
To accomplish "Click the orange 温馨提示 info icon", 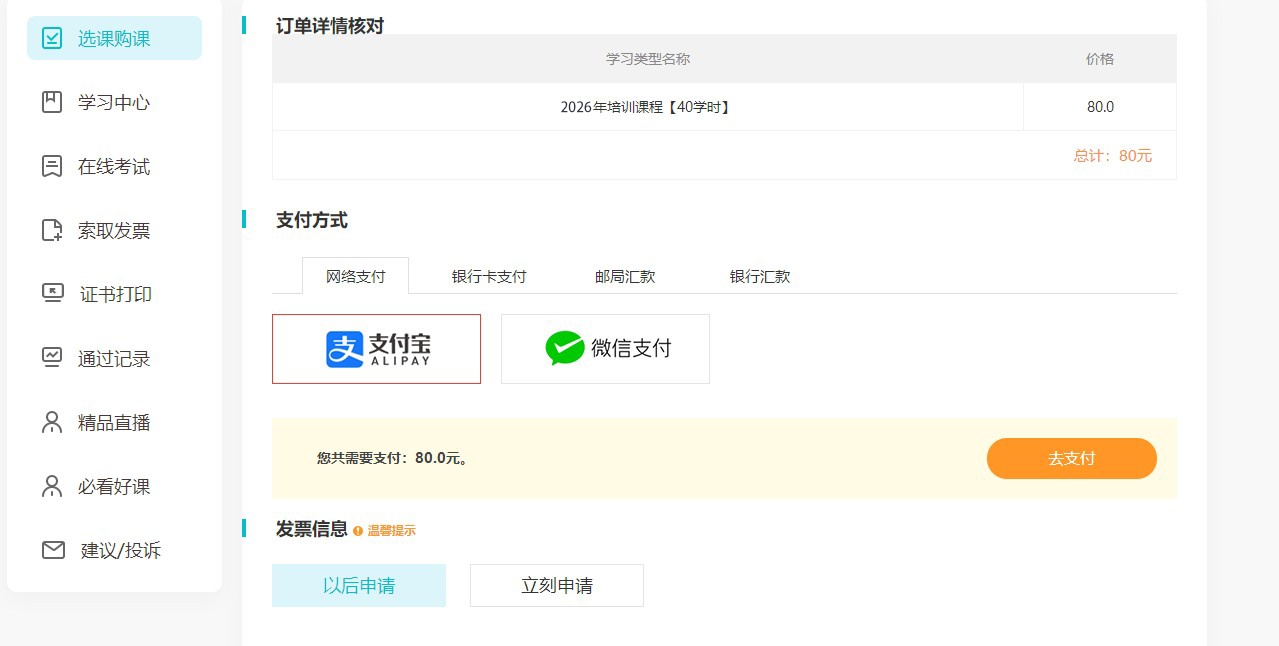I will [x=358, y=531].
